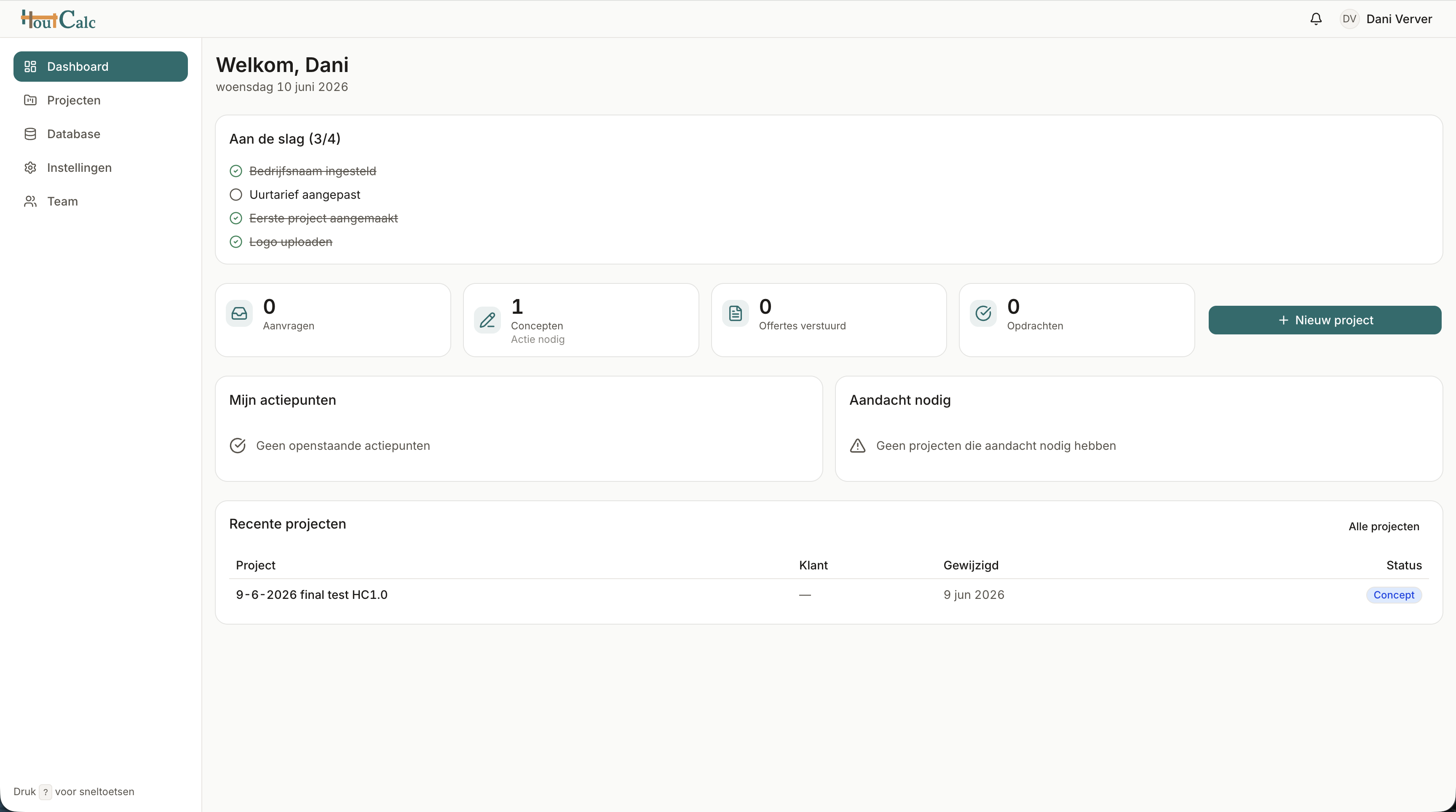Check the Uurtarief aangepast circle
Viewport: 1456px width, 812px height.
[x=236, y=195]
